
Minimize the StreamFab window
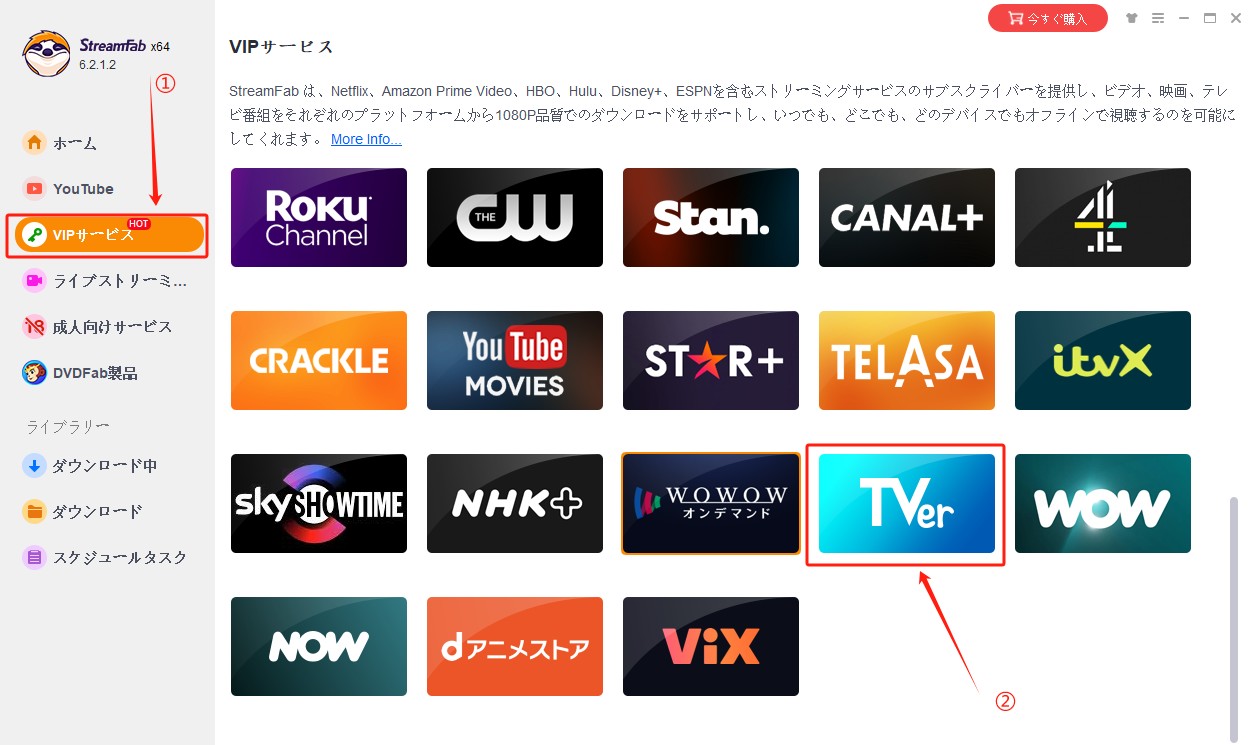(1184, 18)
